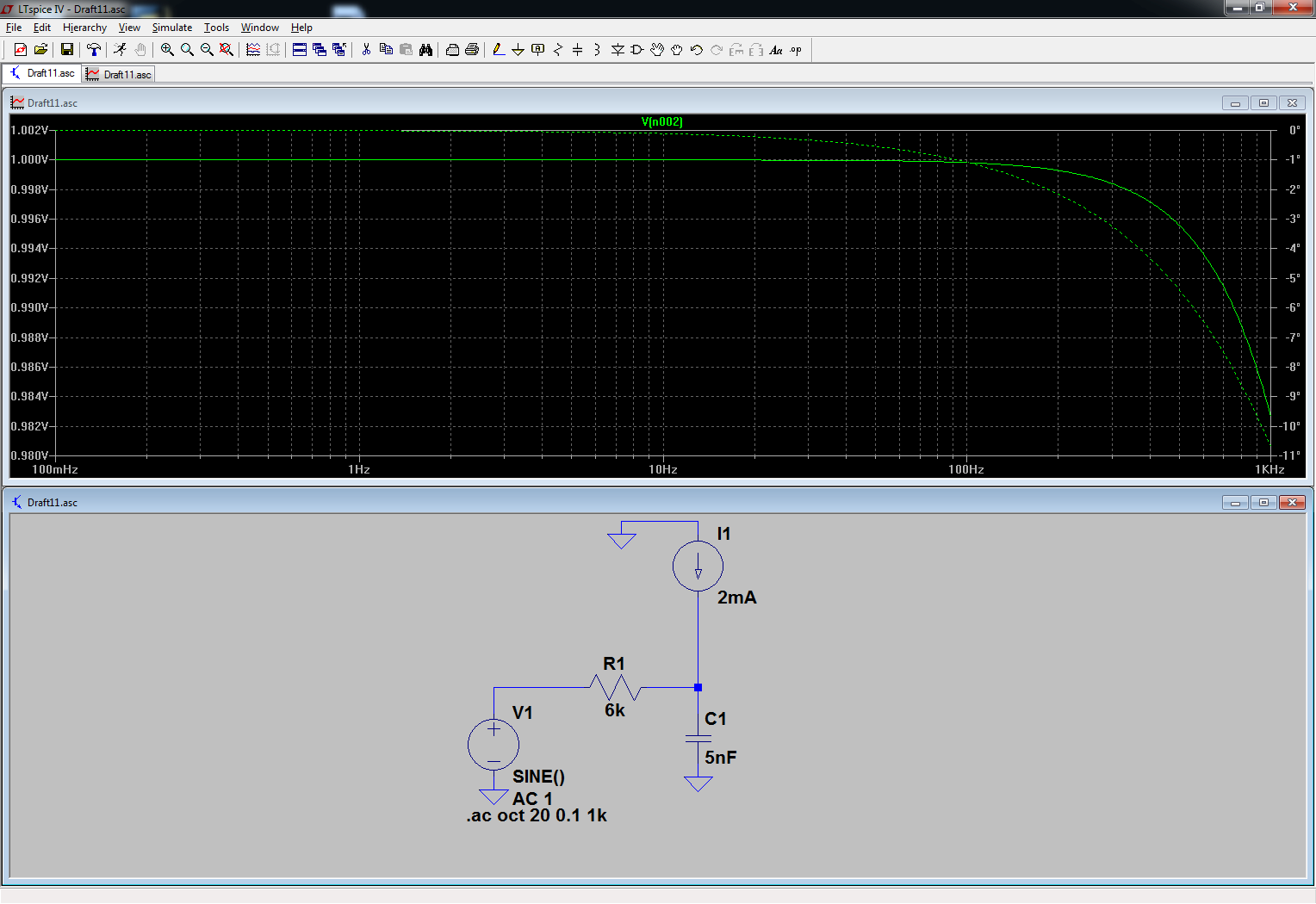
Task: Place a Capacitor component
Action: [x=578, y=50]
